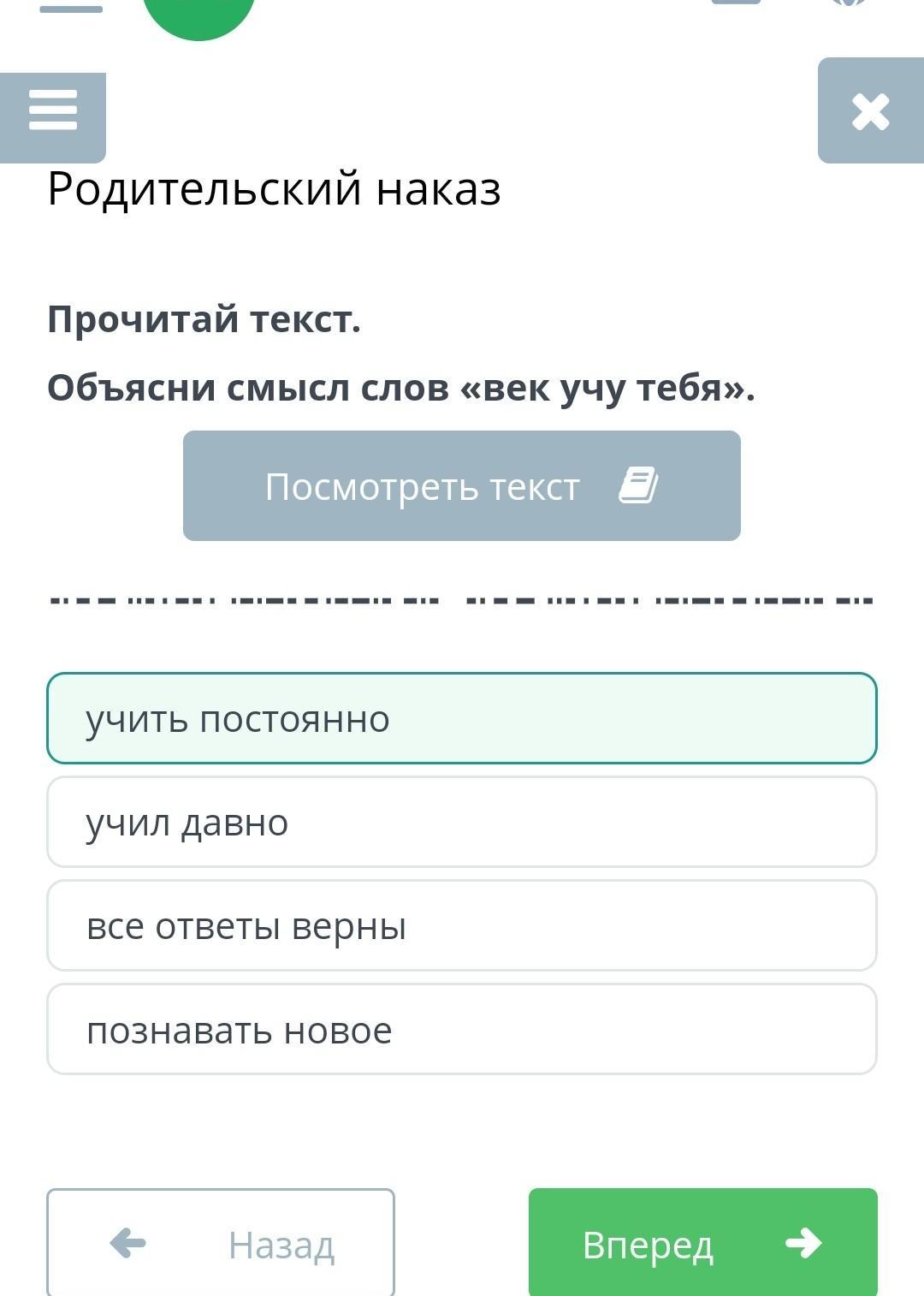Pick the answer «познавать новое»

(462, 1029)
